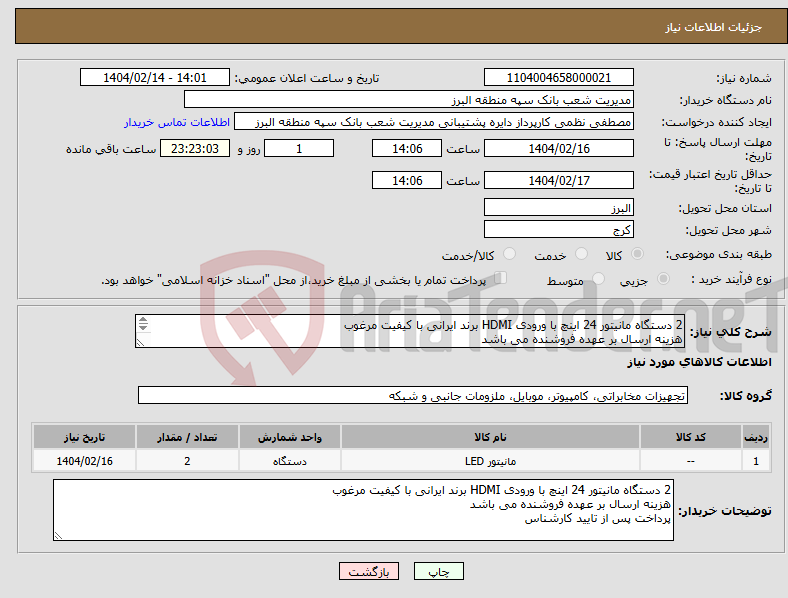Select the جزیی purchase type radio
This screenshot has height=598, width=788.
663,278
